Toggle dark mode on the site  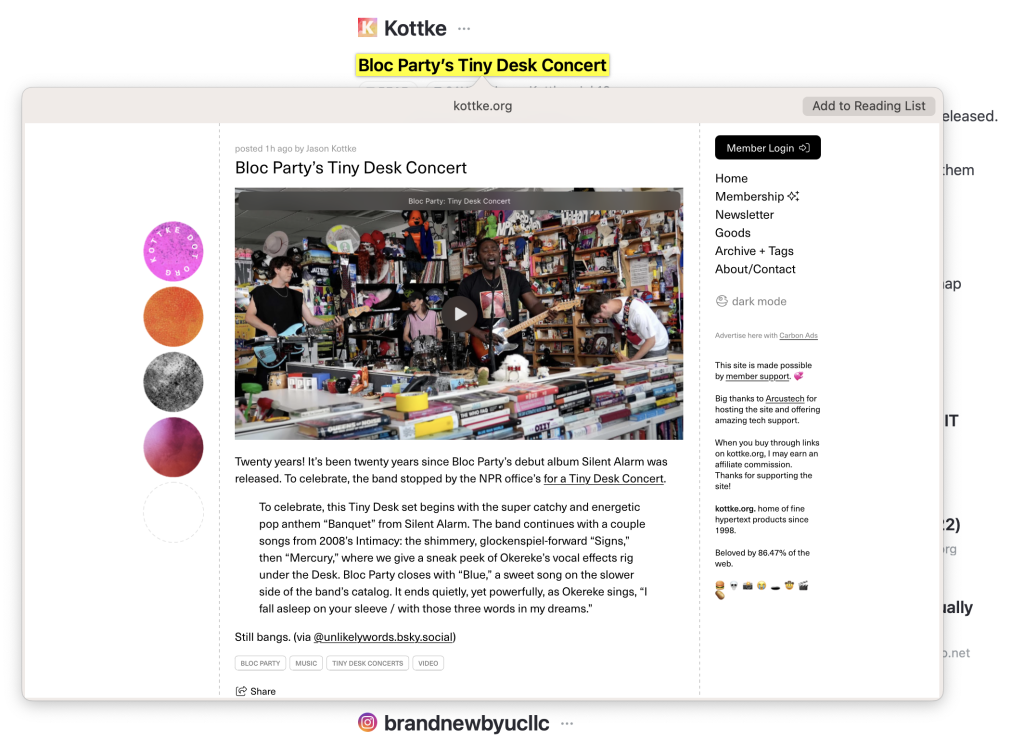click(751, 301)
